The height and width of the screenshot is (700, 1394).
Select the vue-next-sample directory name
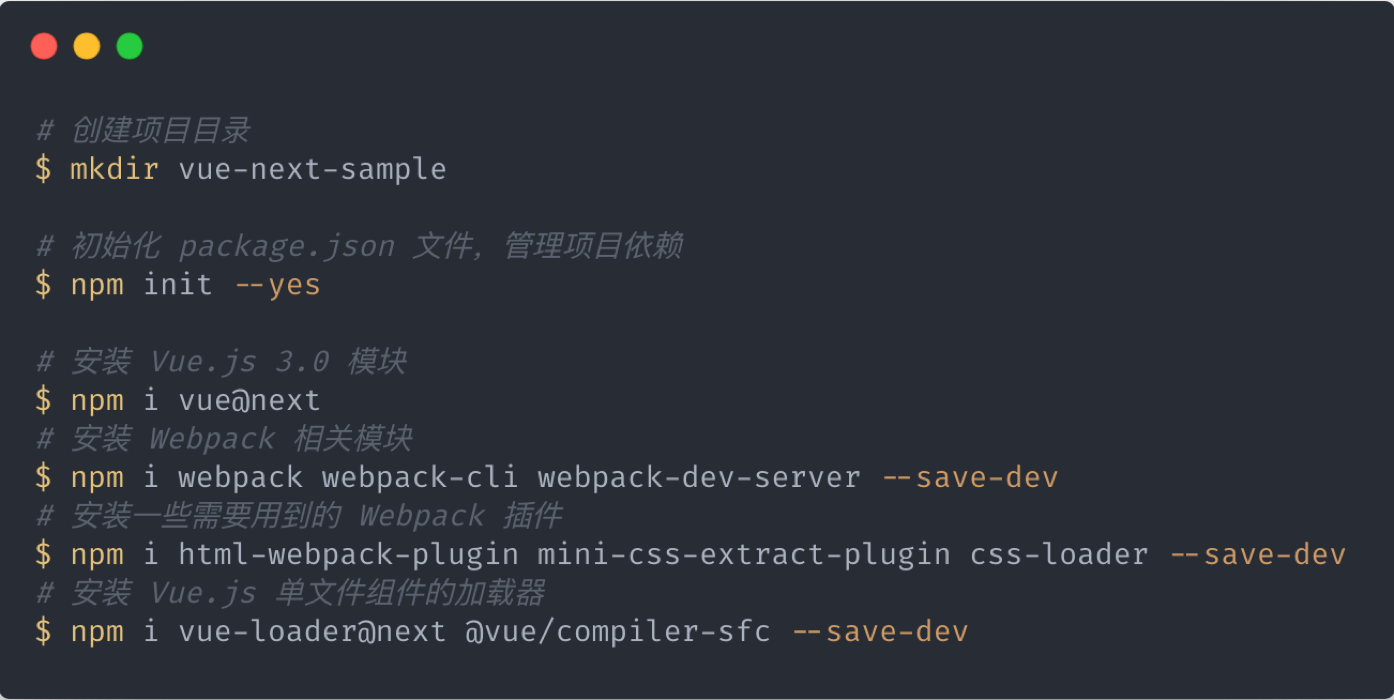click(x=313, y=169)
